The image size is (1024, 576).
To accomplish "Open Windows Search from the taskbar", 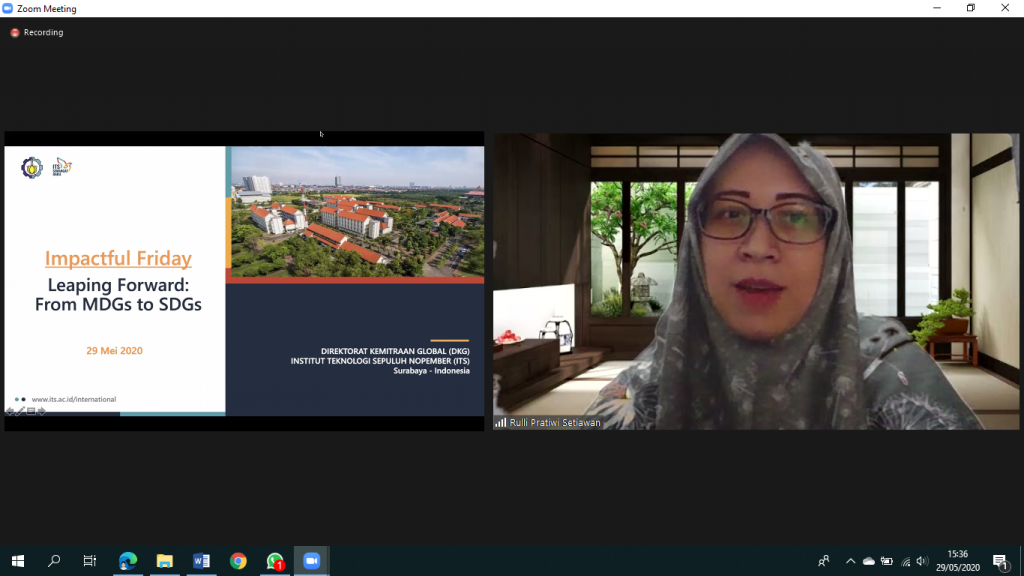I will tap(54, 561).
